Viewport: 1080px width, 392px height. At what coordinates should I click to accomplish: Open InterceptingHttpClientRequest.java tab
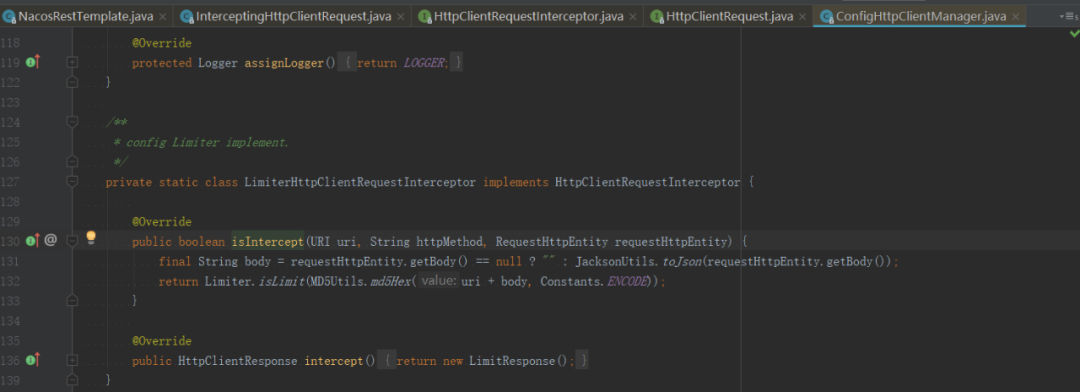click(293, 16)
